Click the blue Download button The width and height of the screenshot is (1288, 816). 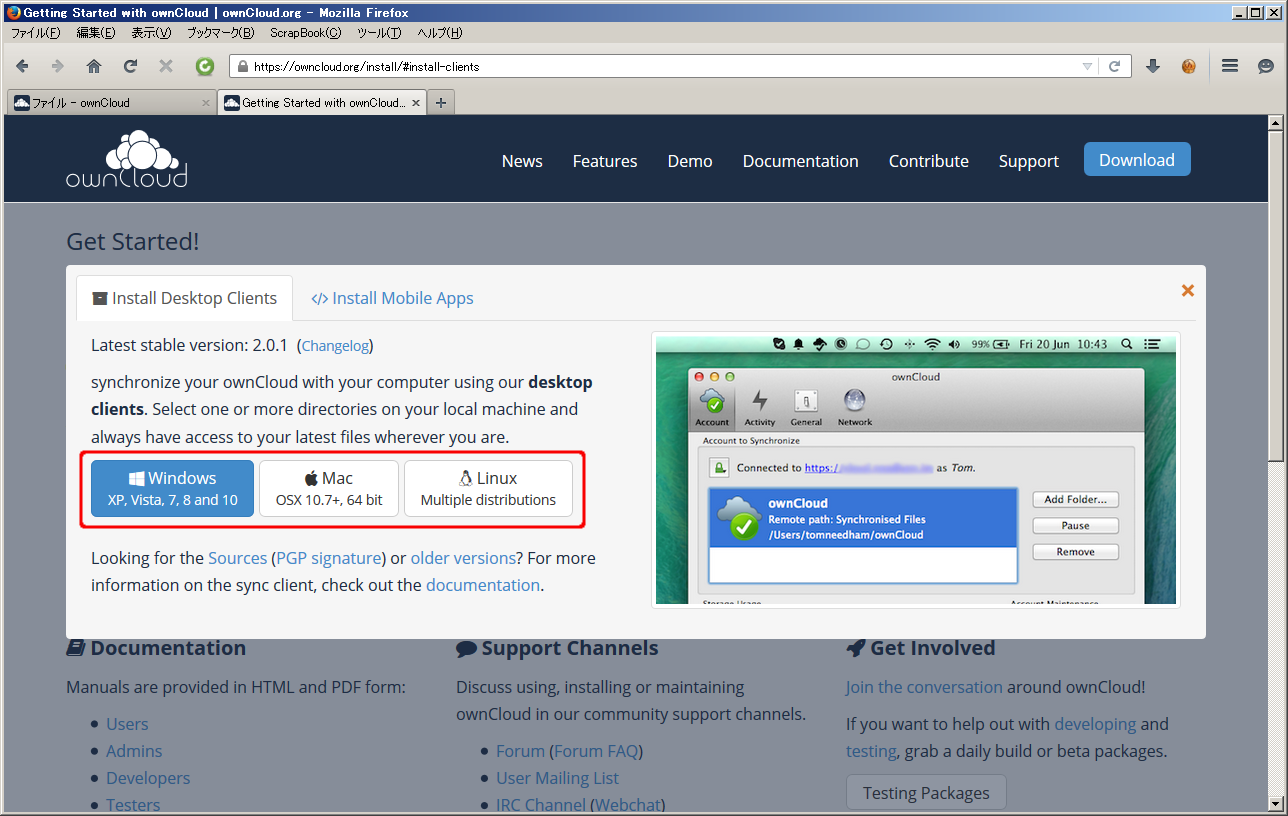pyautogui.click(x=1137, y=160)
